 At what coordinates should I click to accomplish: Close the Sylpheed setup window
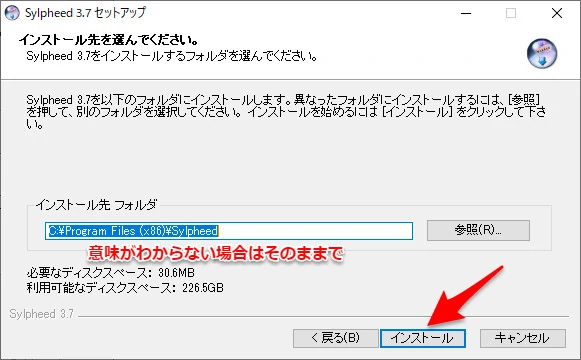[557, 13]
